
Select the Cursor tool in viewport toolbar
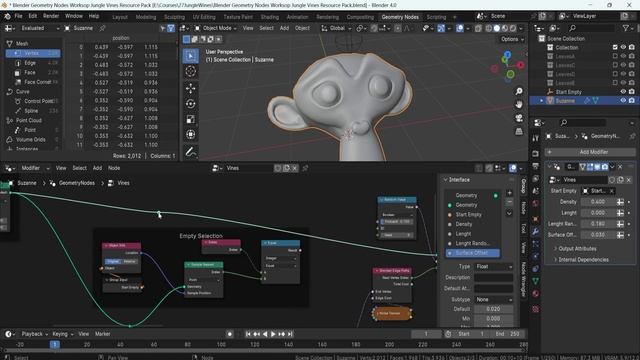coord(190,71)
